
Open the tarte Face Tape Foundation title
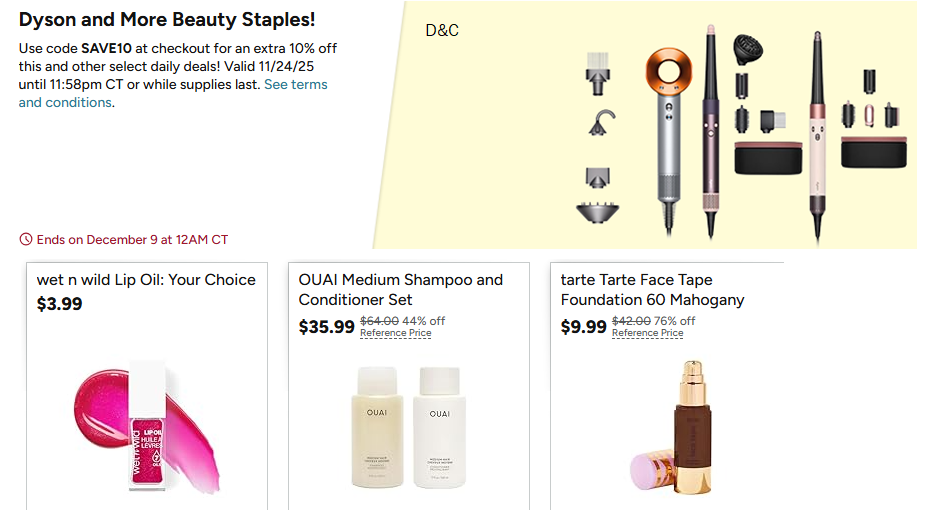(x=652, y=289)
